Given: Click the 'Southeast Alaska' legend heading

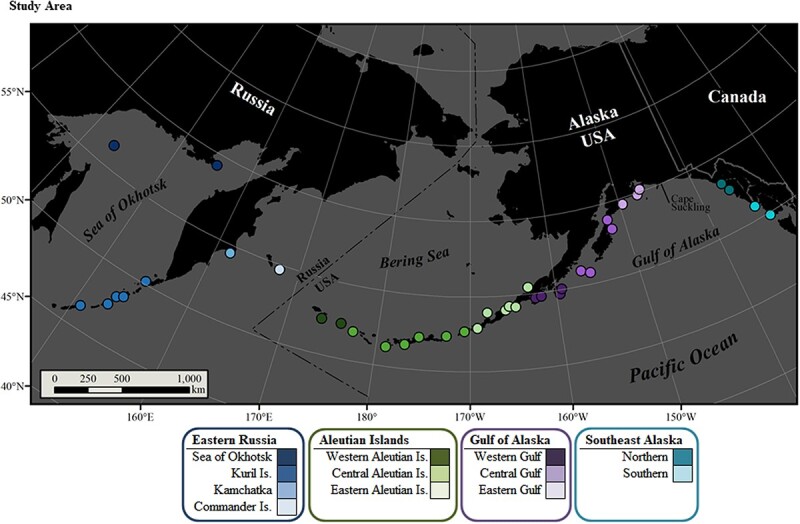Looking at the screenshot, I should point(634,440).
